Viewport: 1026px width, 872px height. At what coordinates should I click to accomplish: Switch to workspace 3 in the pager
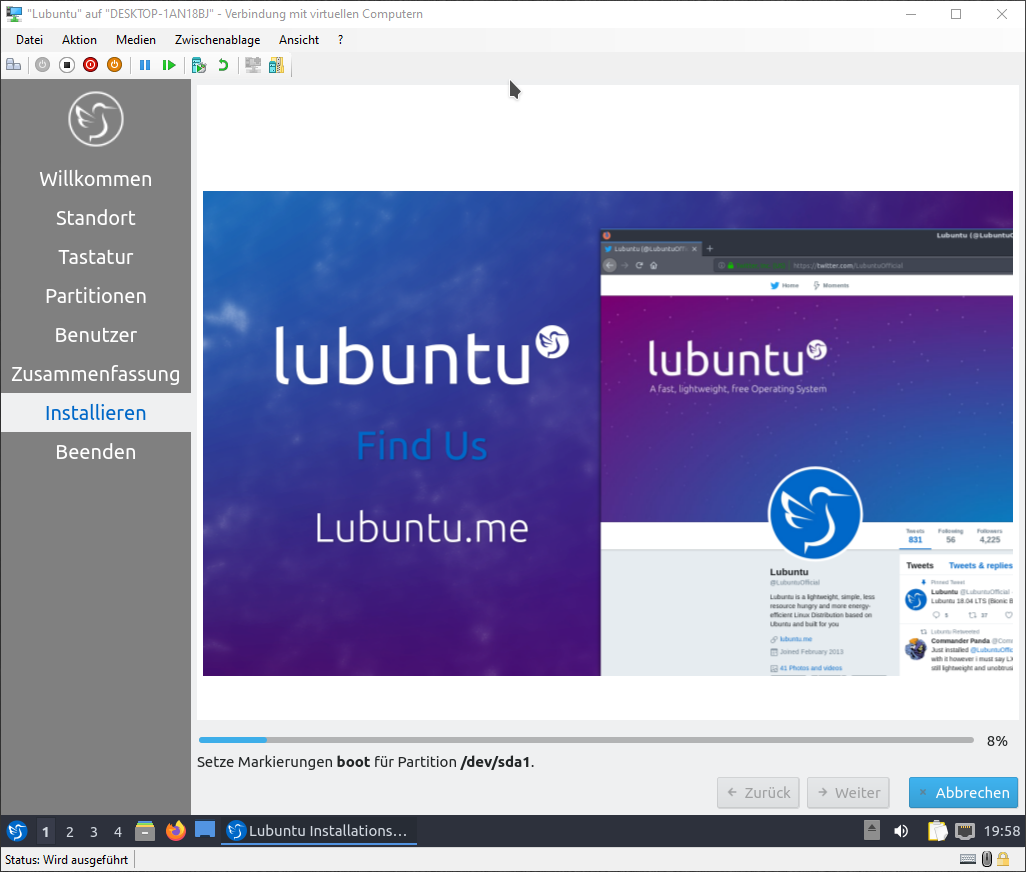tap(94, 831)
